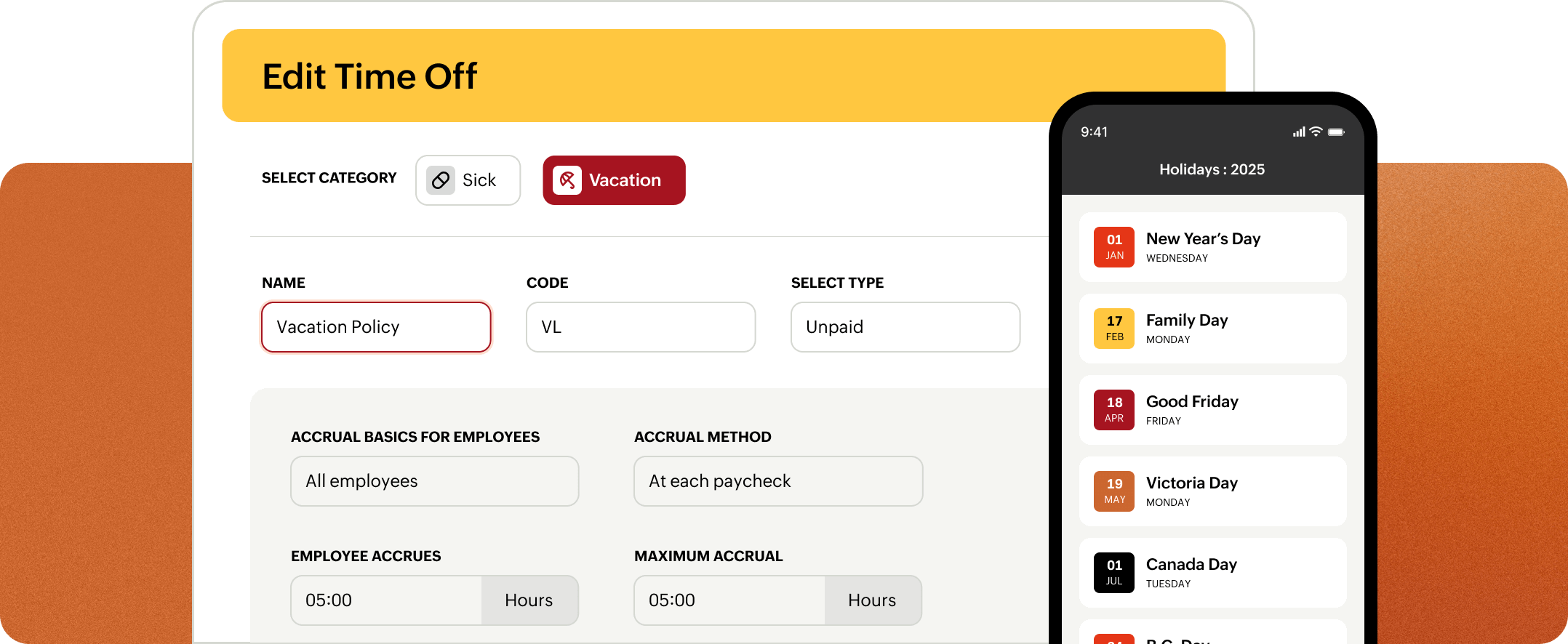
Task: Tap the 18 APR date badge
Action: click(x=1114, y=410)
